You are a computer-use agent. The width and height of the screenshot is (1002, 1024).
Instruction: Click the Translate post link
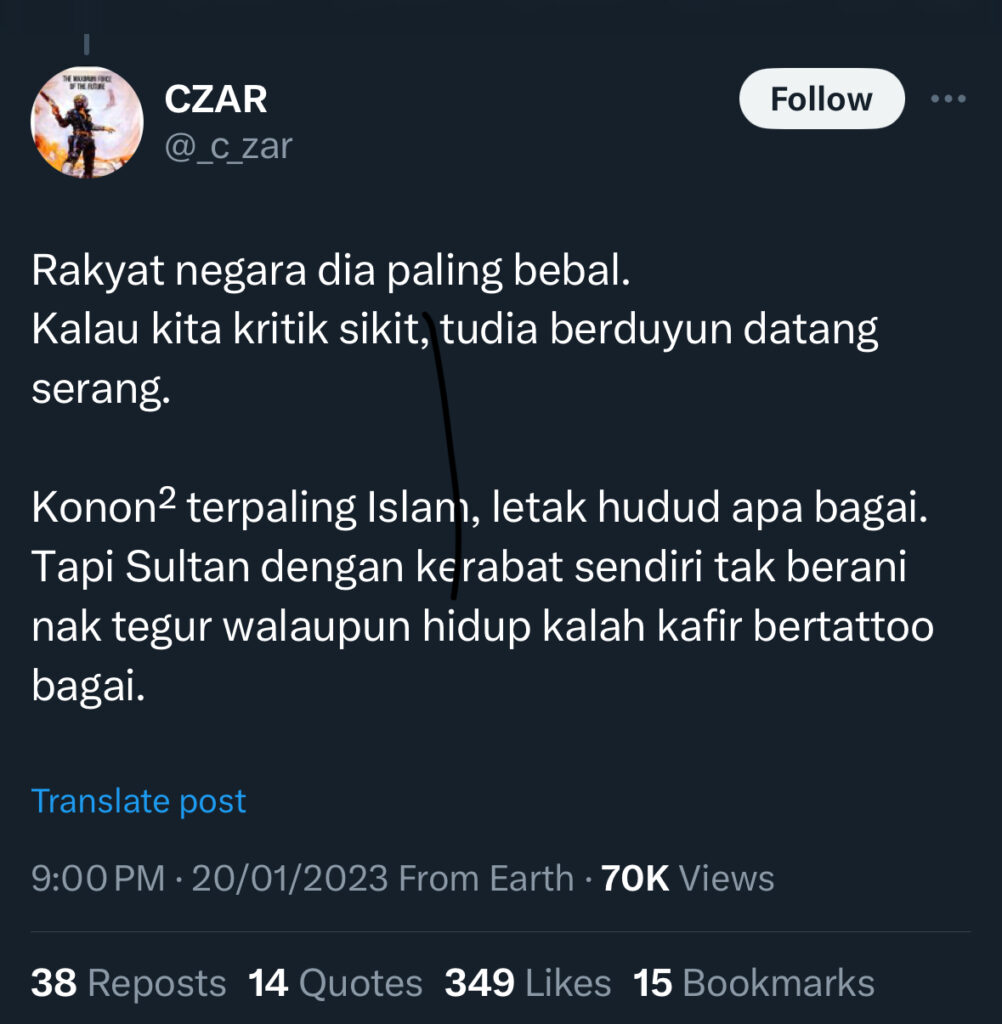click(x=138, y=801)
